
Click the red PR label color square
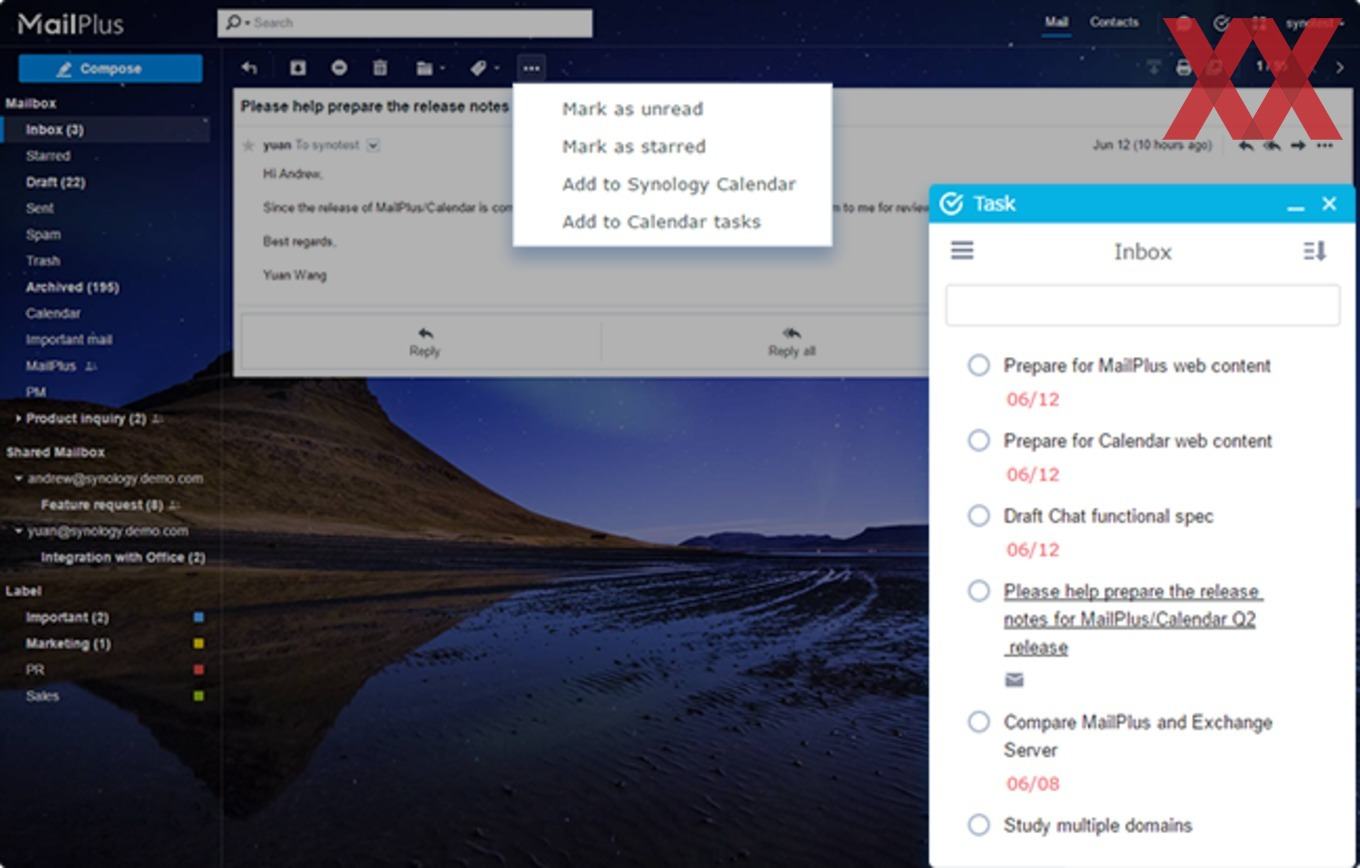pyautogui.click(x=198, y=670)
